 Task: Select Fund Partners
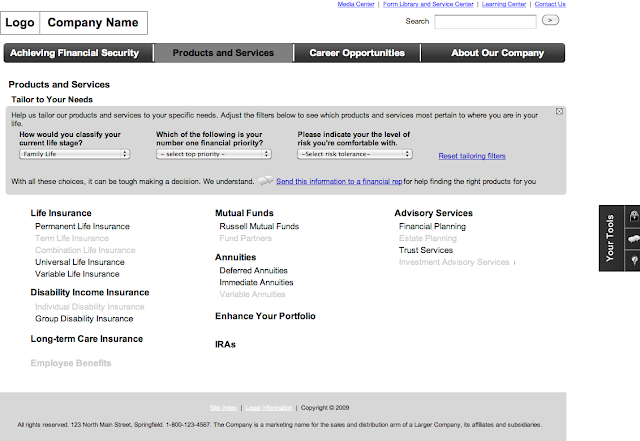pyautogui.click(x=245, y=238)
